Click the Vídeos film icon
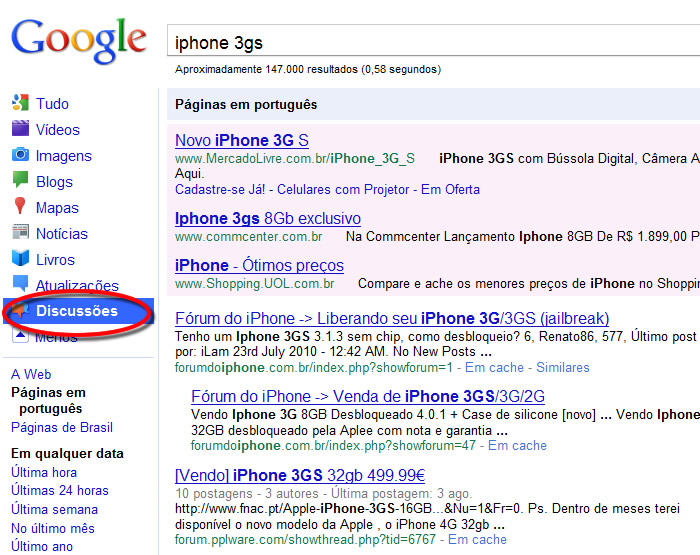 pos(20,129)
